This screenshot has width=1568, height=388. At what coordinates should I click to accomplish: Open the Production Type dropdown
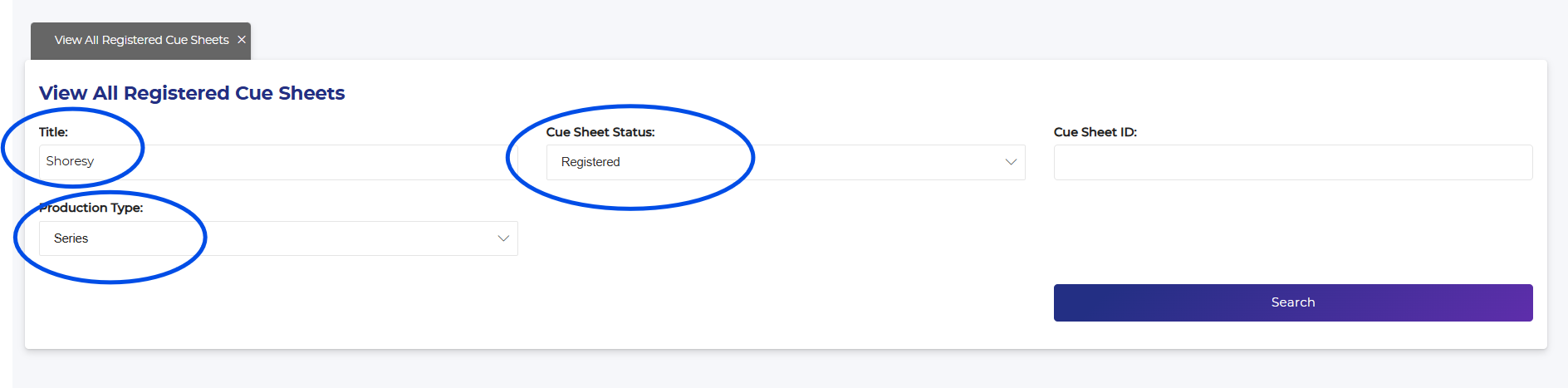[278, 238]
